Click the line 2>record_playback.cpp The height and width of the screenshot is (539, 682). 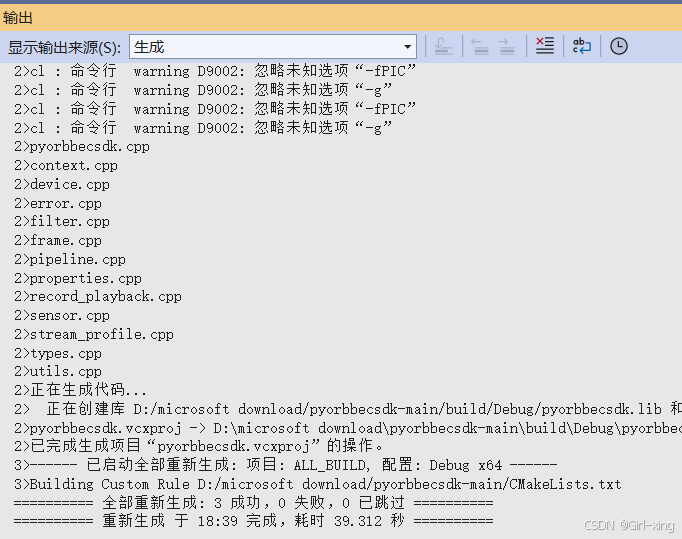coord(98,297)
